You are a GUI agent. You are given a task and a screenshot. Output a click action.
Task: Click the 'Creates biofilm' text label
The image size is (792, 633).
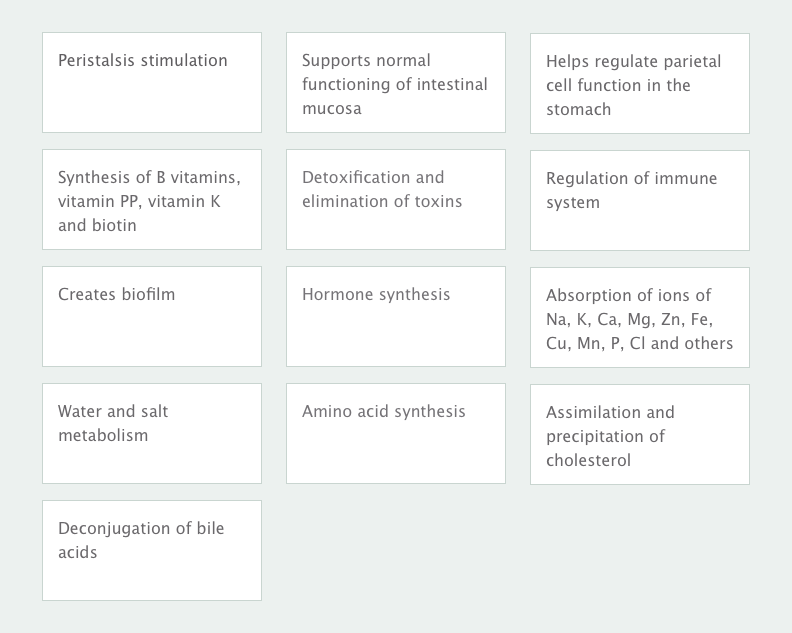pyautogui.click(x=116, y=294)
